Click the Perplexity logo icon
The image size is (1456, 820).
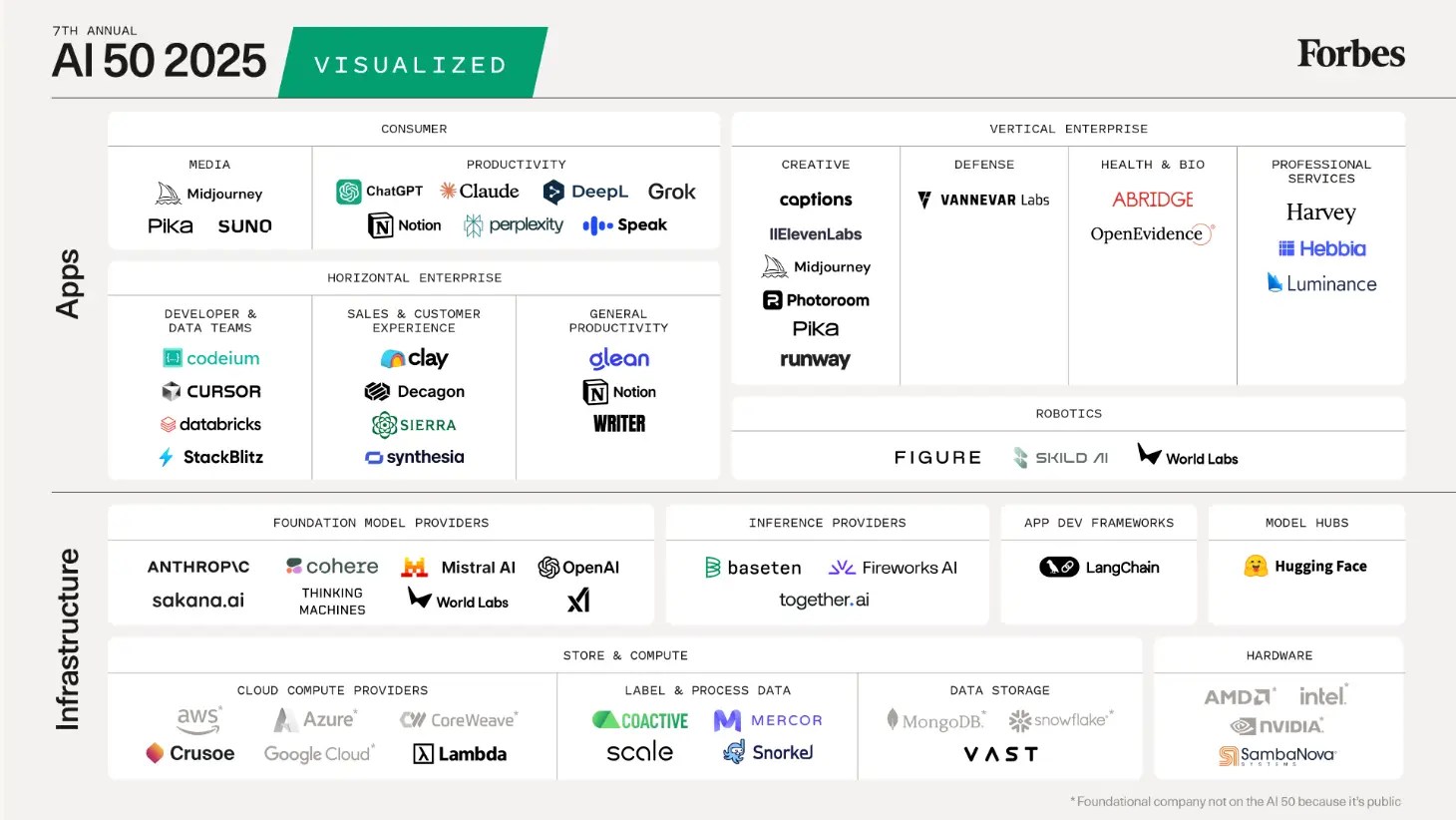(474, 226)
